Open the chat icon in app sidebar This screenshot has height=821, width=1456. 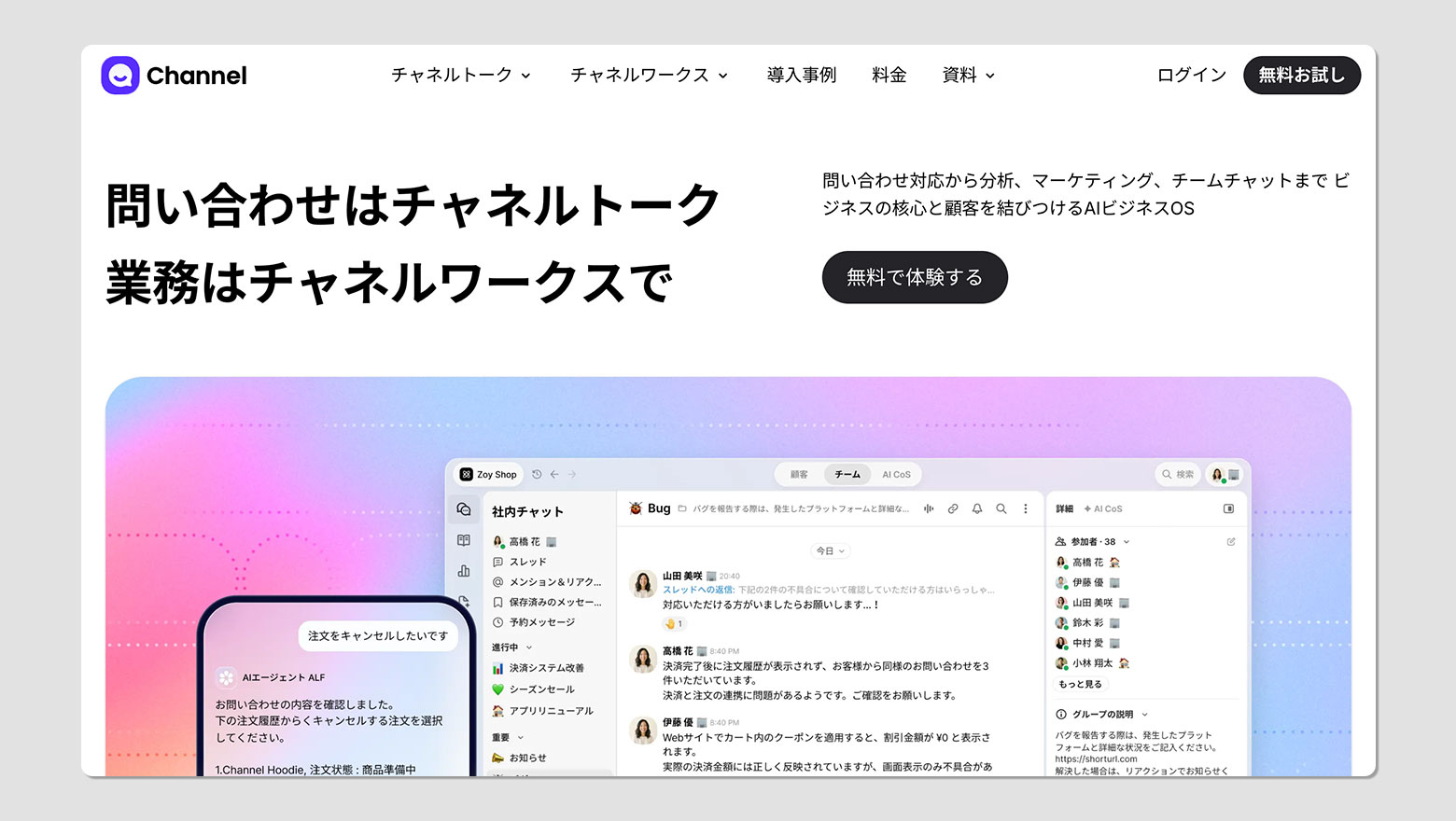click(x=464, y=509)
